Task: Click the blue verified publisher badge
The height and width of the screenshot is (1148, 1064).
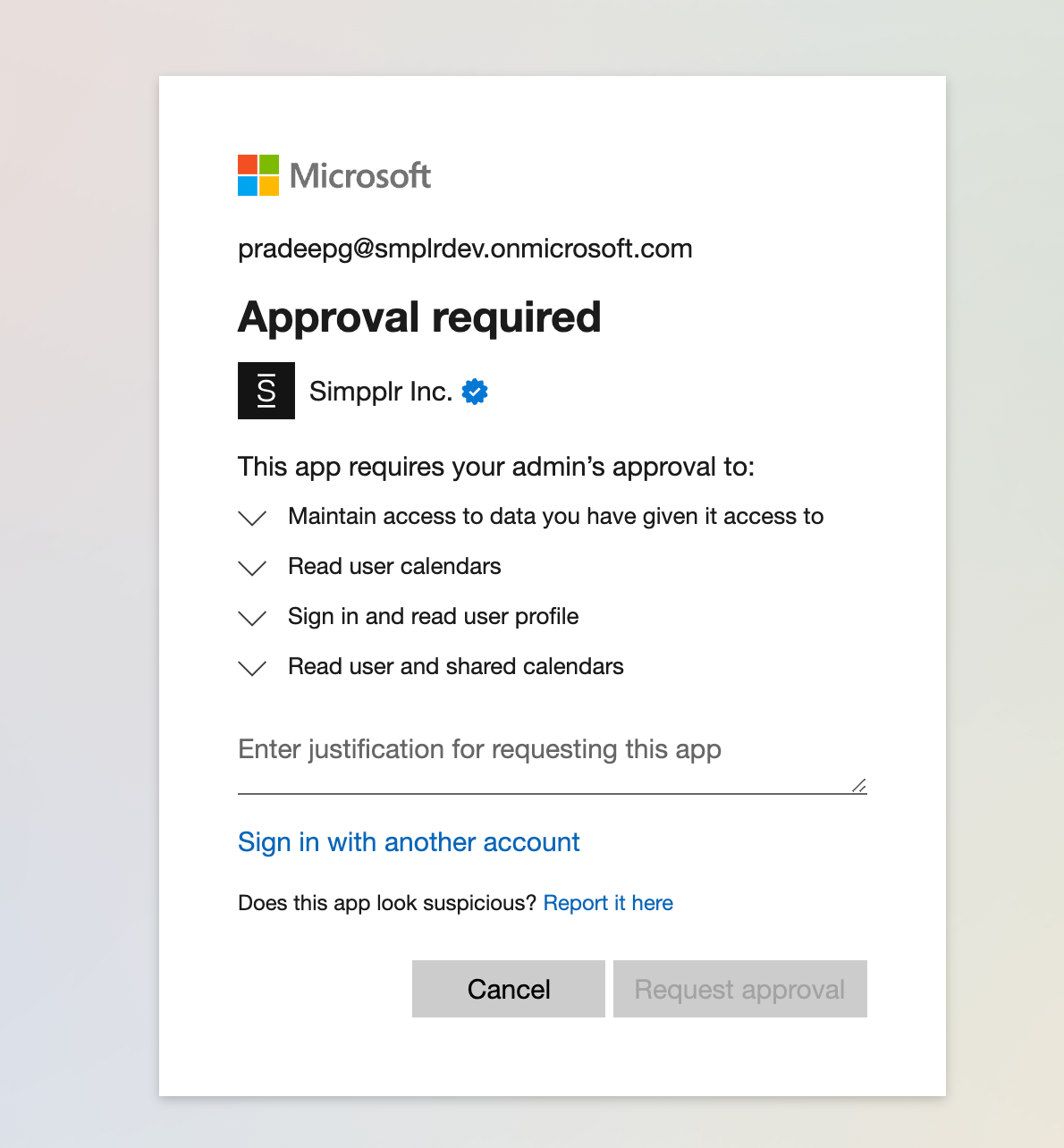Action: tap(475, 391)
